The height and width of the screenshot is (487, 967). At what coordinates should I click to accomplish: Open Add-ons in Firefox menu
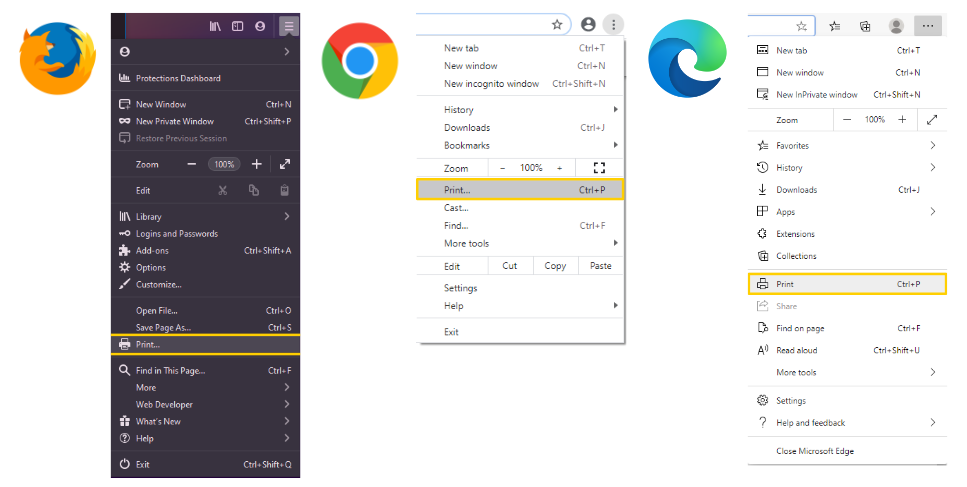(205, 251)
